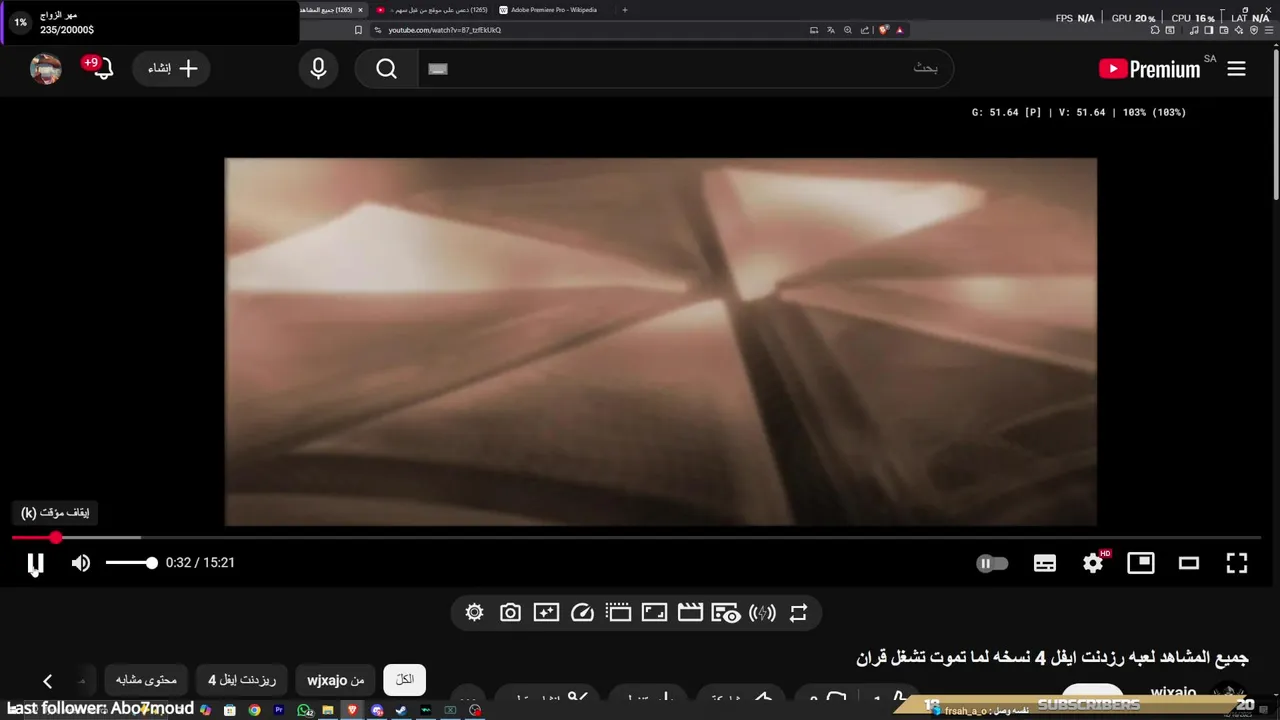Select the من wjxajo filter chip

(x=335, y=680)
